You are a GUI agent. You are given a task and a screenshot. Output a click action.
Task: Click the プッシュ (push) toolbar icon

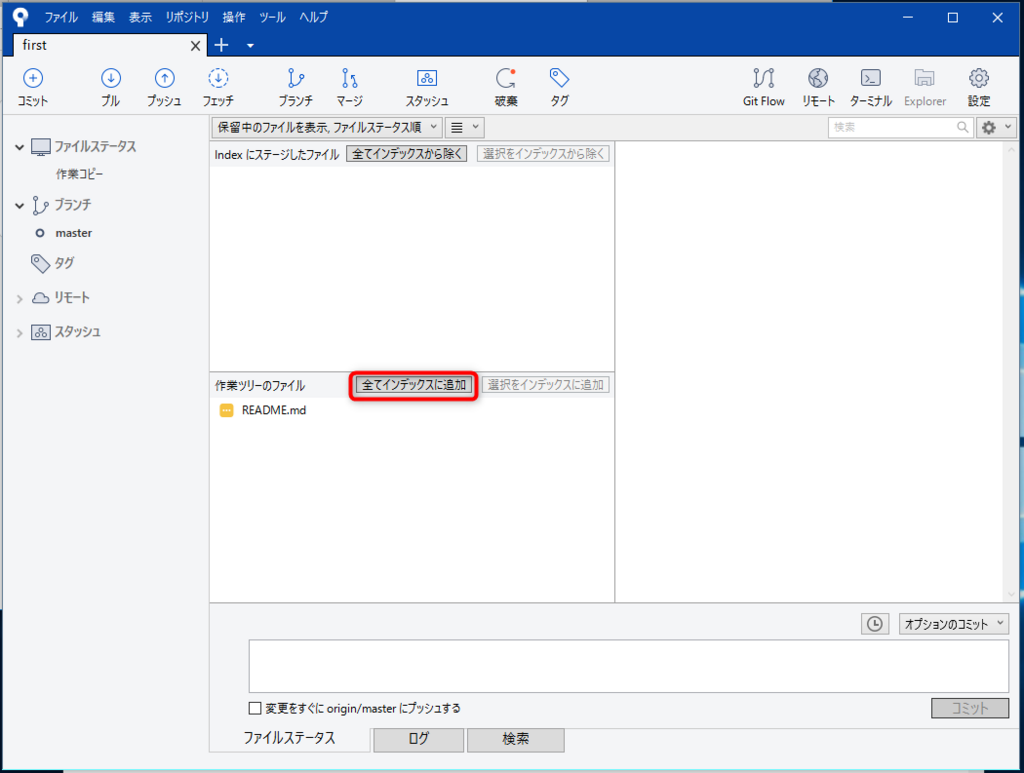tap(164, 78)
